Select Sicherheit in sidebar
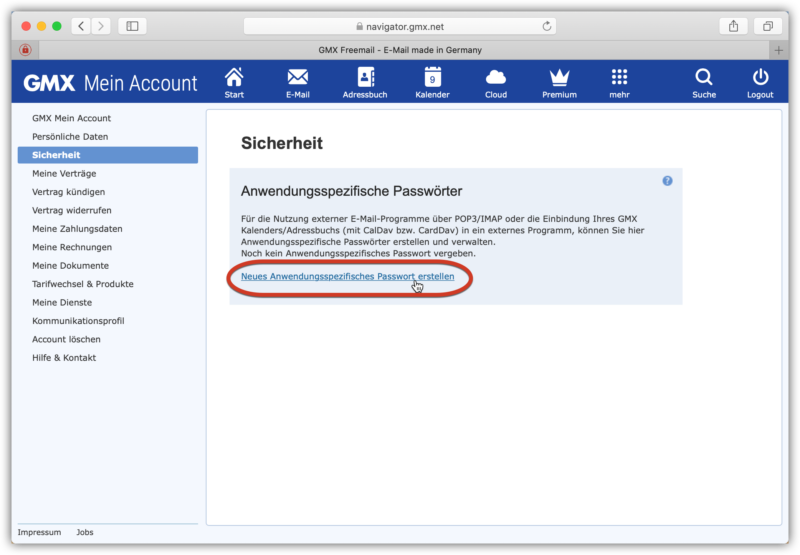This screenshot has width=800, height=555. [x=108, y=155]
